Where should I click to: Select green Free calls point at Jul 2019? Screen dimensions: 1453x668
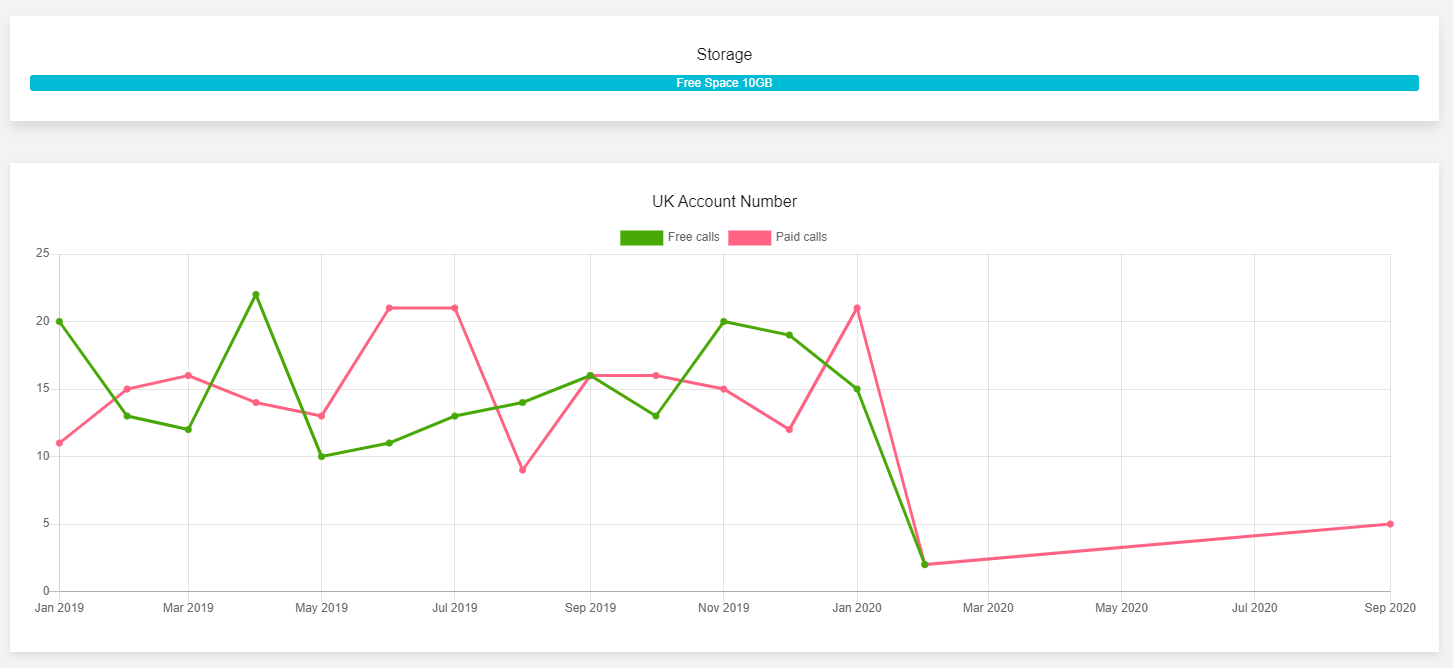pos(455,416)
